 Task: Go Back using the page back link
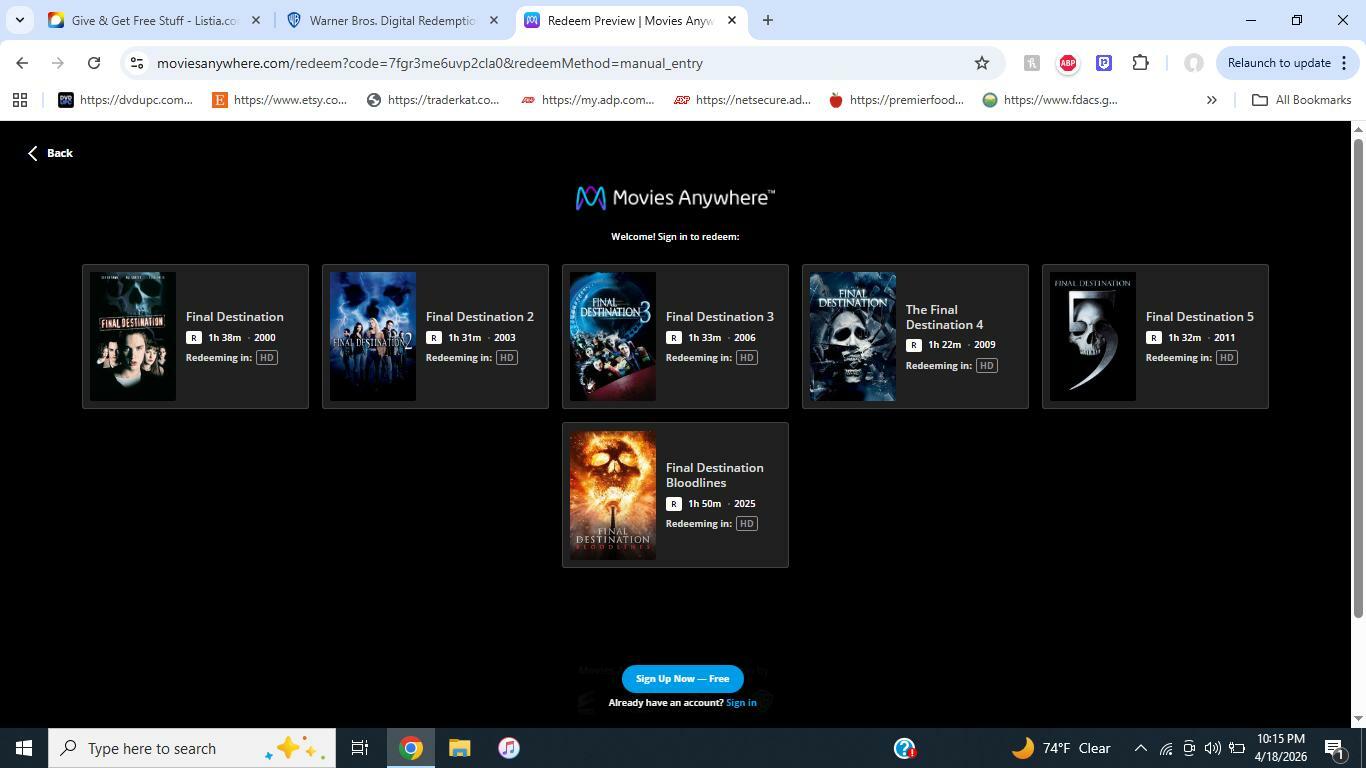[50, 153]
